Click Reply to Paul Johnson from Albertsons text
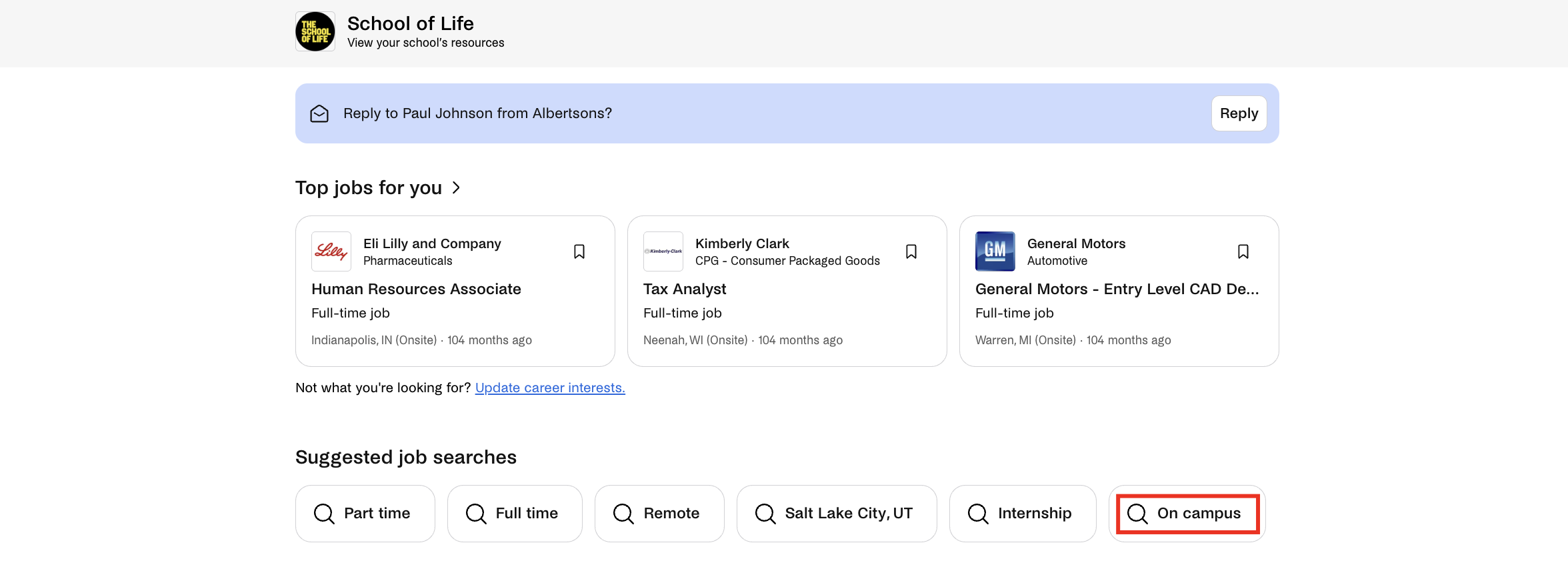The width and height of the screenshot is (1568, 567). coord(477,113)
